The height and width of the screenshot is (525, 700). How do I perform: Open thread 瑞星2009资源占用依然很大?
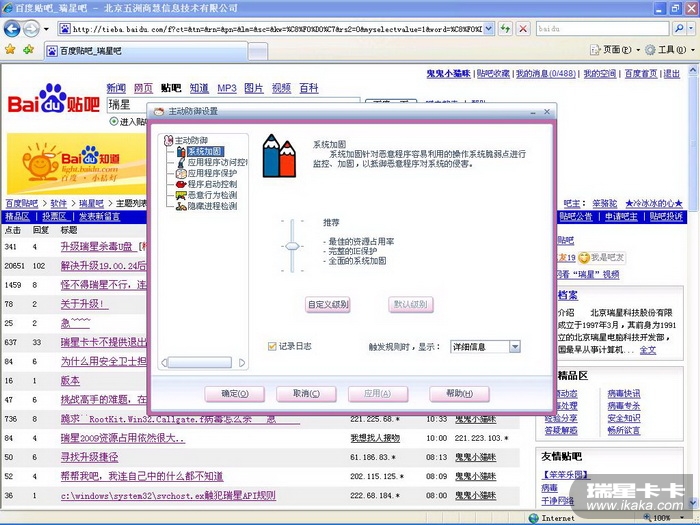122,438
